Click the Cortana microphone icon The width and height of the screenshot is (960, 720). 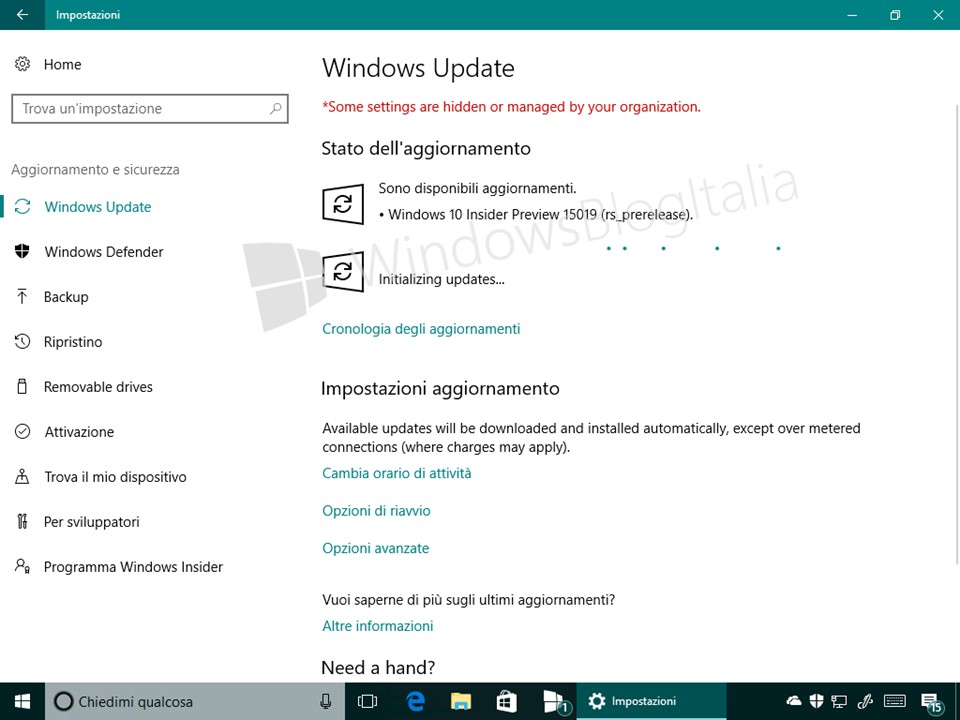[x=326, y=702]
